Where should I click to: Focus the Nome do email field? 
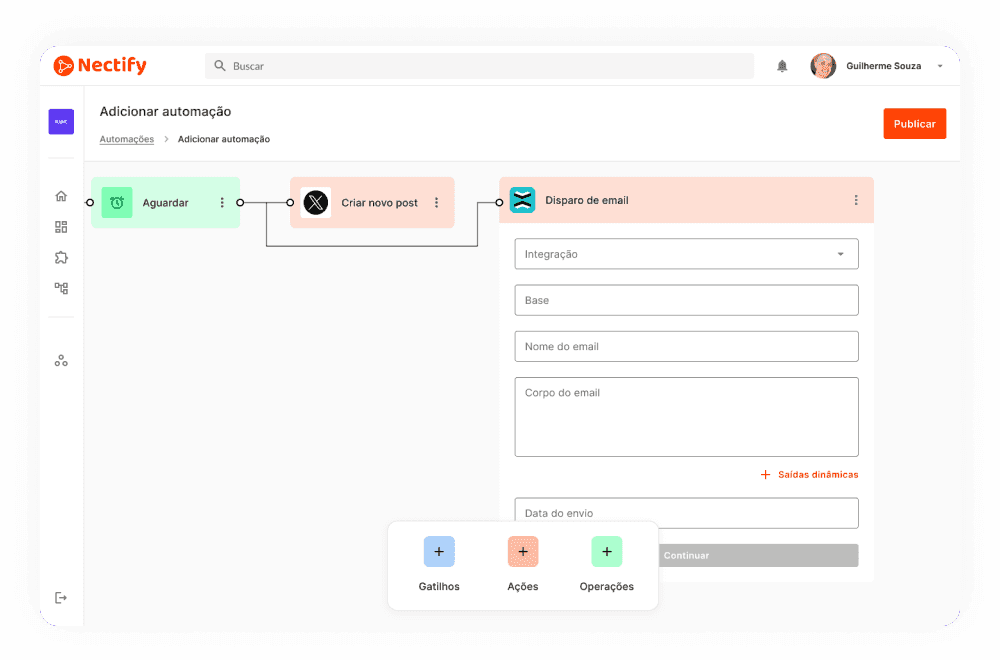[686, 346]
